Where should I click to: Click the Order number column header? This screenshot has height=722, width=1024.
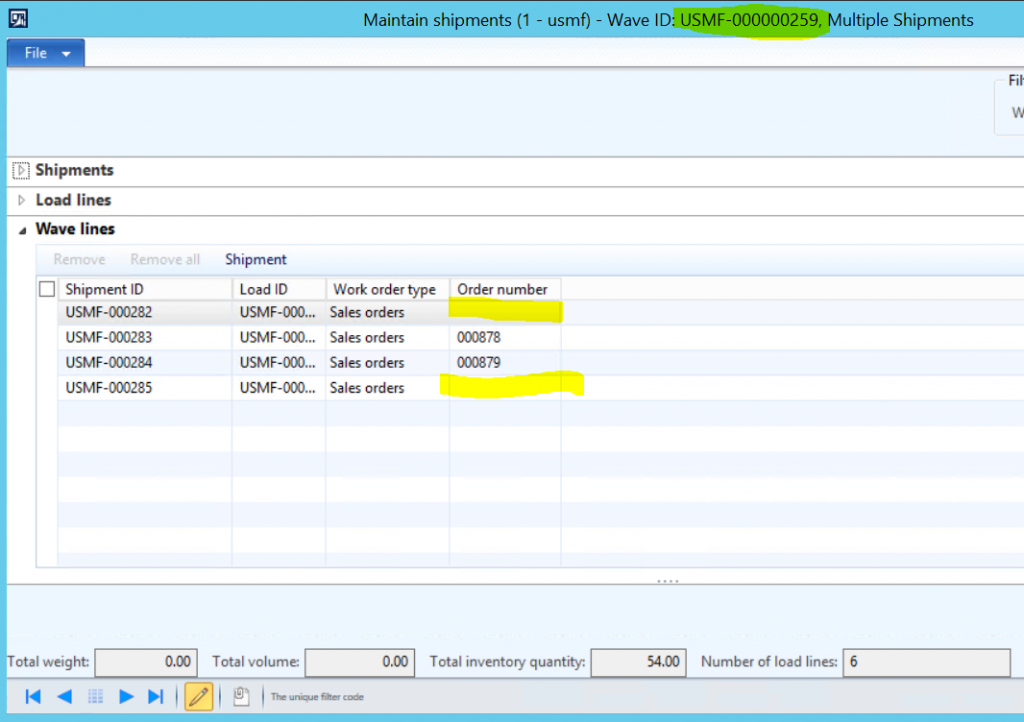(503, 289)
